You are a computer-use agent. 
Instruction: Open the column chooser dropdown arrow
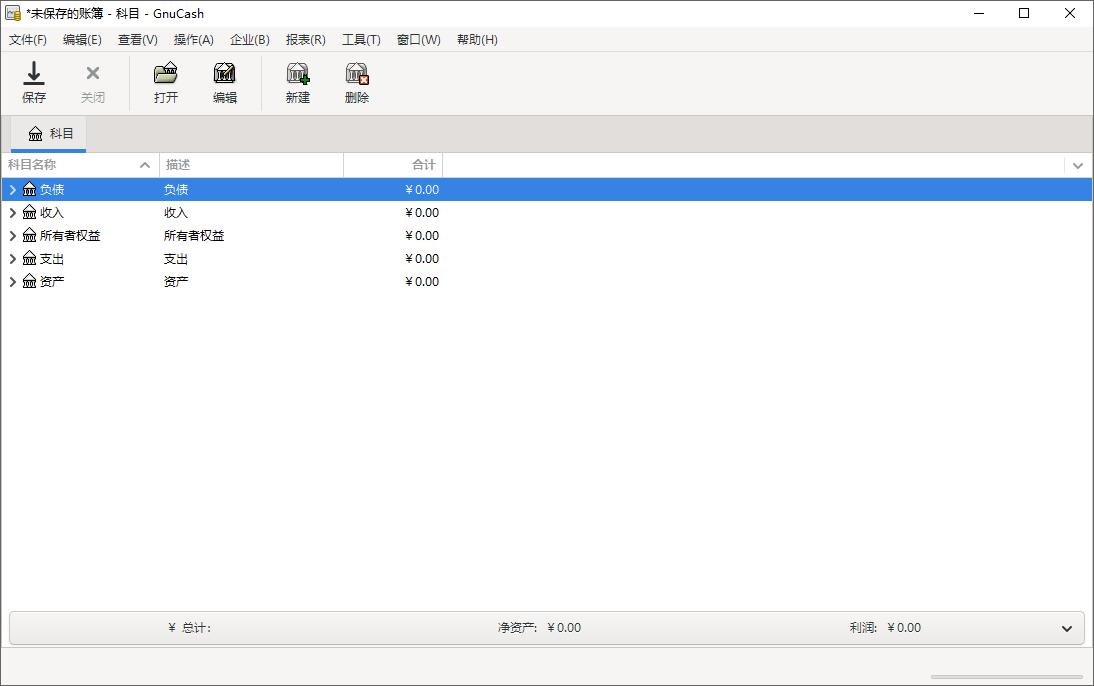pyautogui.click(x=1078, y=165)
